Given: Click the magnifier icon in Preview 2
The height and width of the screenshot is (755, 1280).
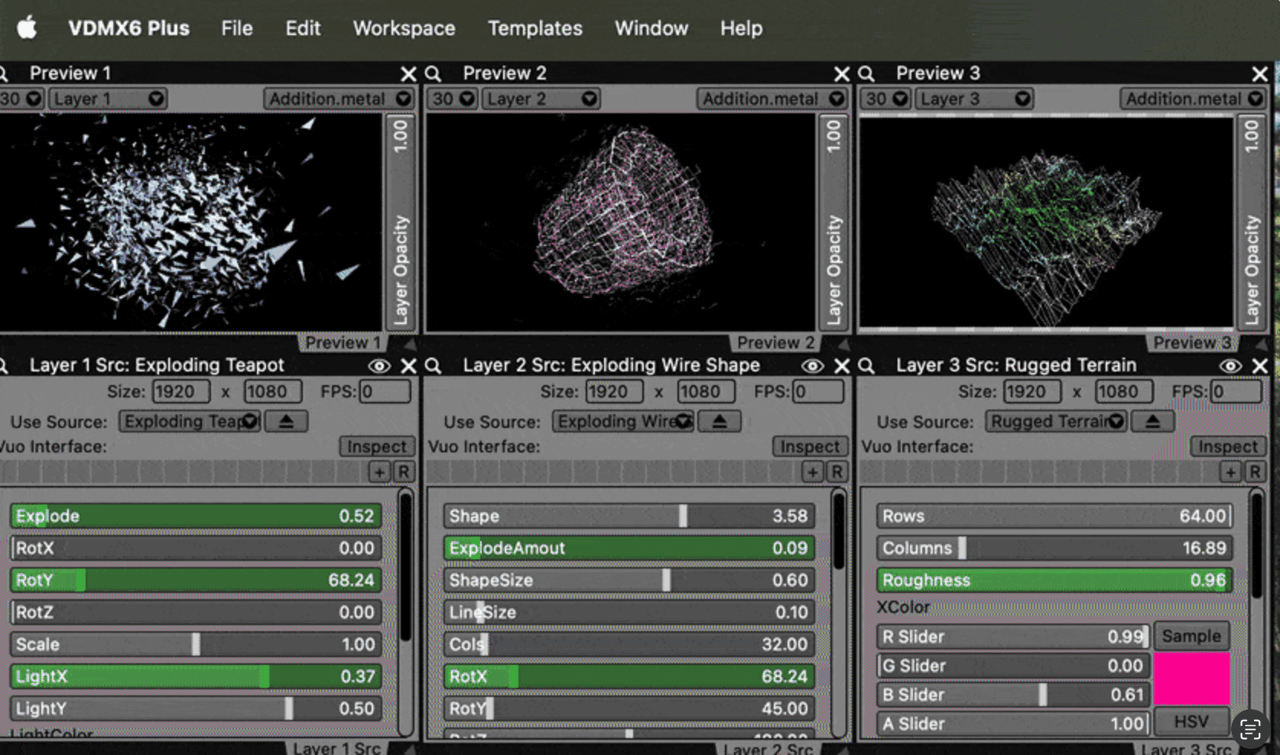Looking at the screenshot, I should tap(434, 74).
